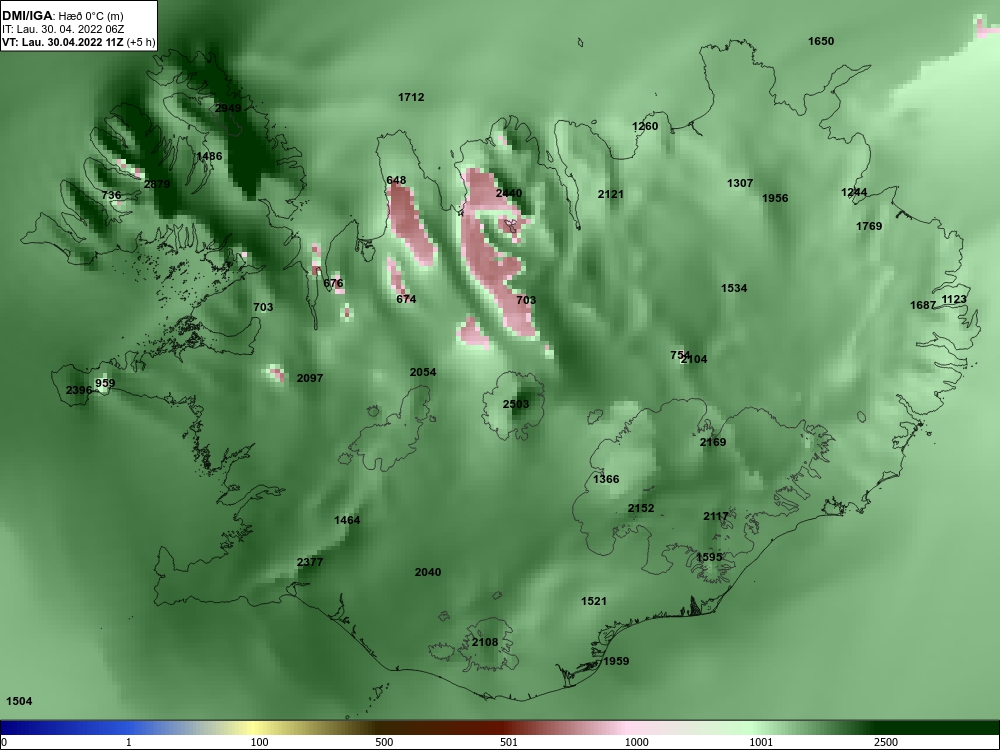Click the 2377 map value
The image size is (1000, 750).
pyautogui.click(x=310, y=562)
